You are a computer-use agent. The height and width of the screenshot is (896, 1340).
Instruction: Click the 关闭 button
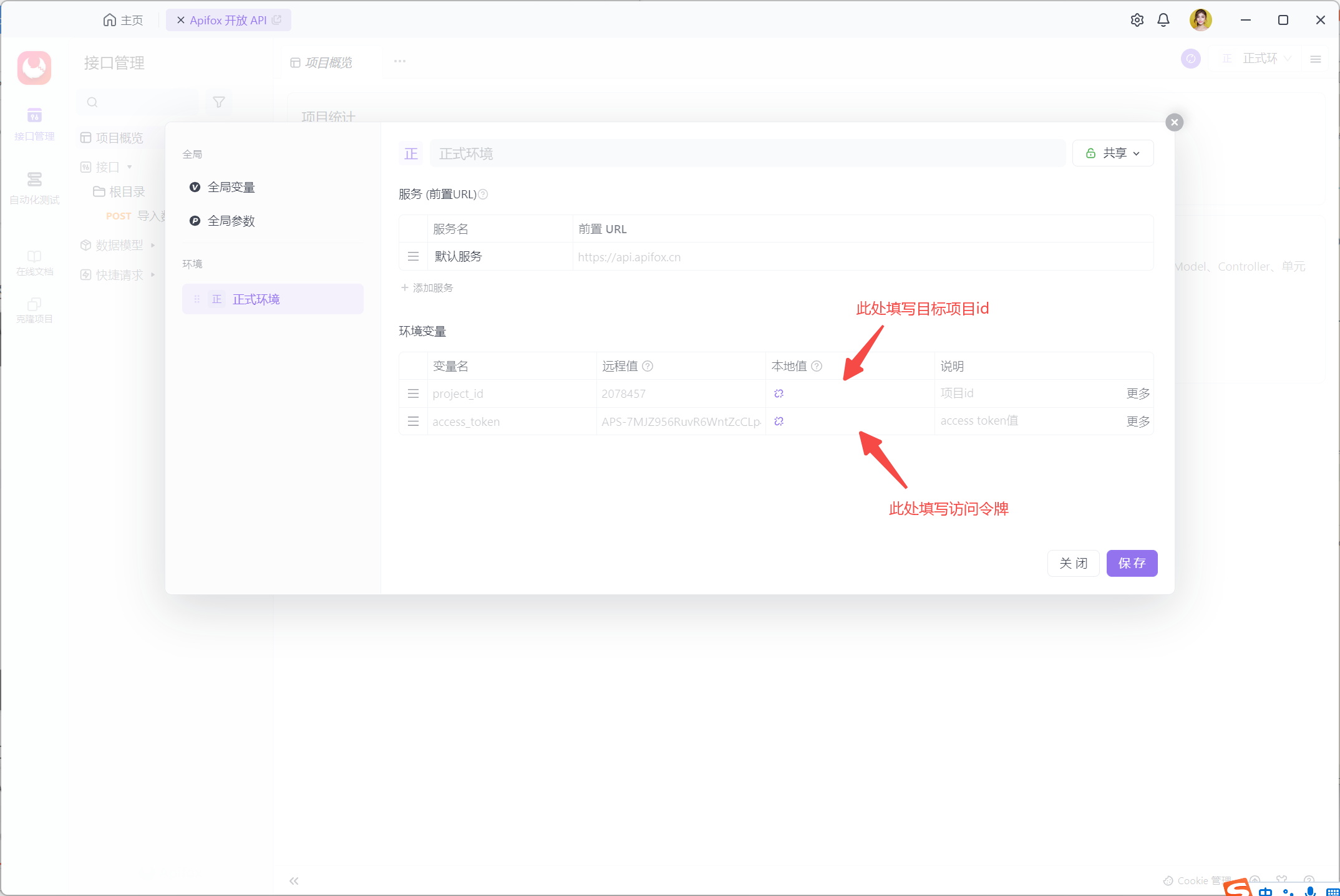1073,563
